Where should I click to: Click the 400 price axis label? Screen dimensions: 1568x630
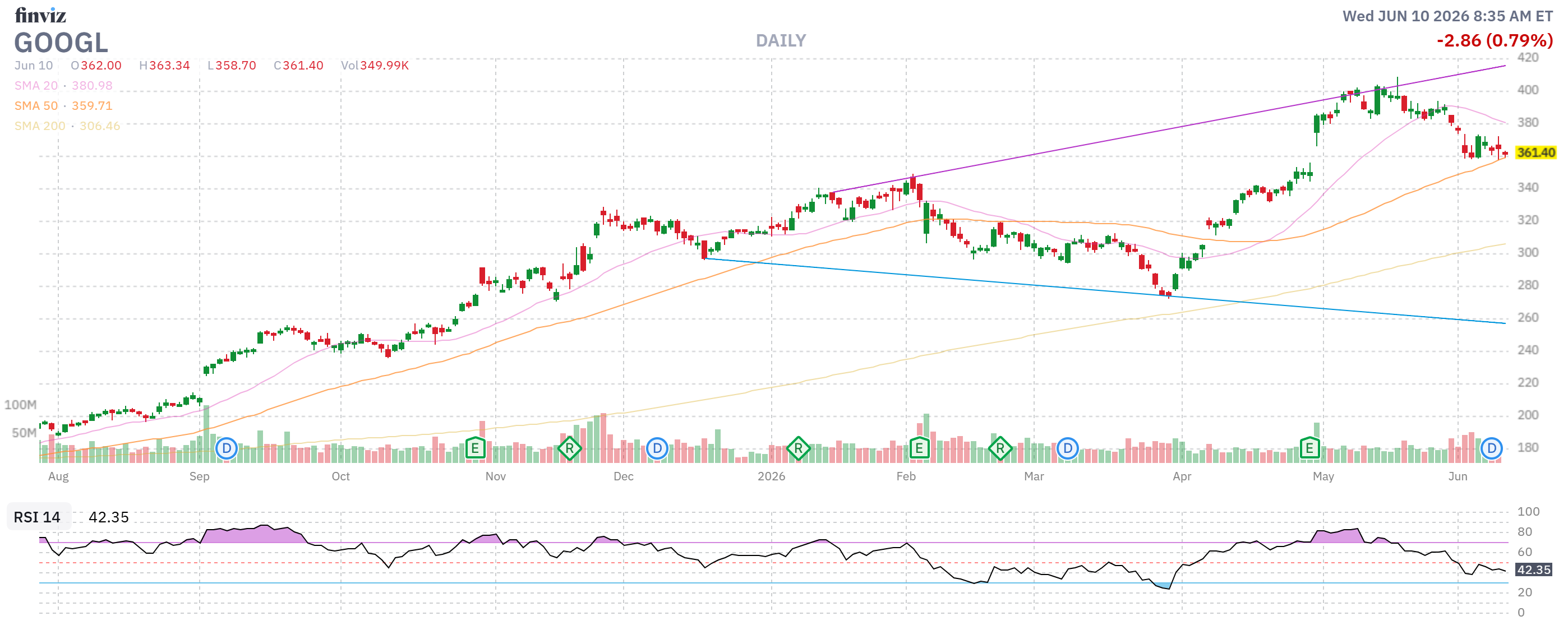pyautogui.click(x=1527, y=90)
